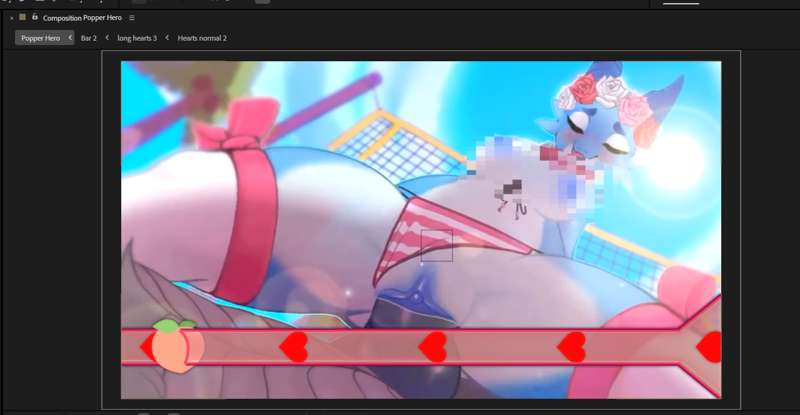800x415 pixels.
Task: Open the Hearts normal 2 composition
Action: [x=202, y=38]
